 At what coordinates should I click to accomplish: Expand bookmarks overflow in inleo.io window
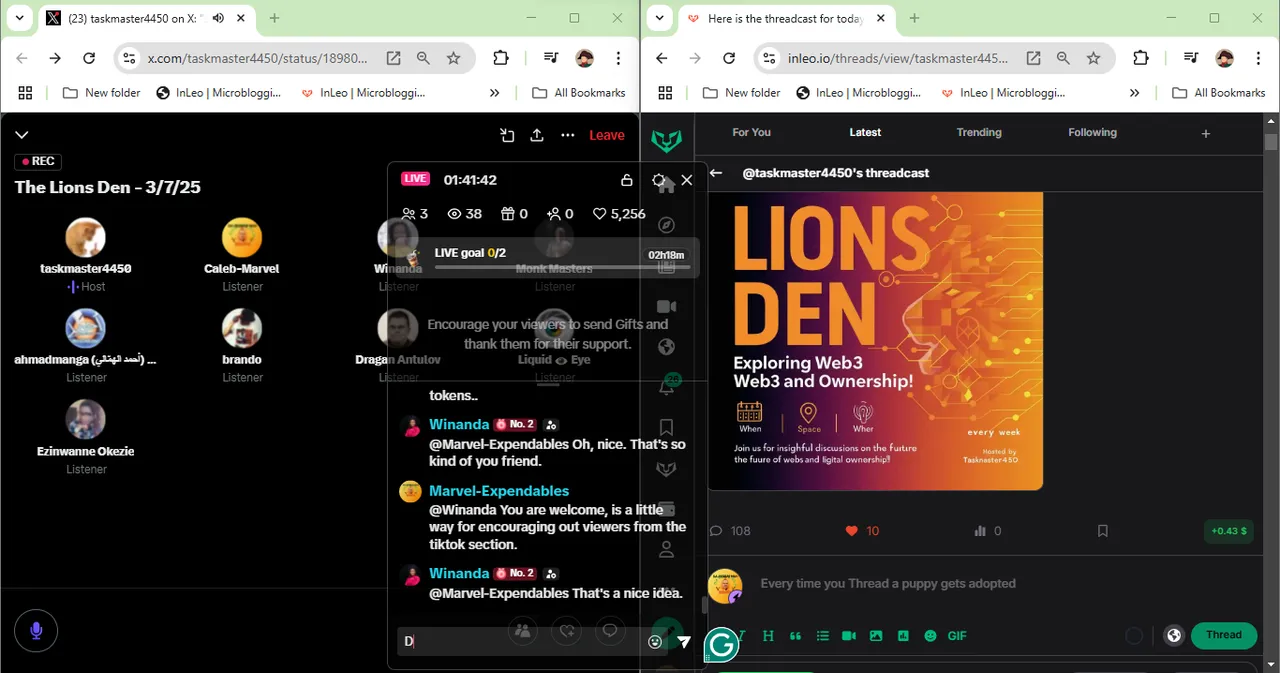1134,93
